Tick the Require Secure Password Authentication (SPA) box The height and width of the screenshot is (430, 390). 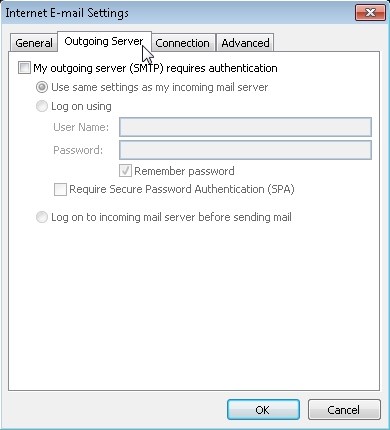(x=60, y=189)
